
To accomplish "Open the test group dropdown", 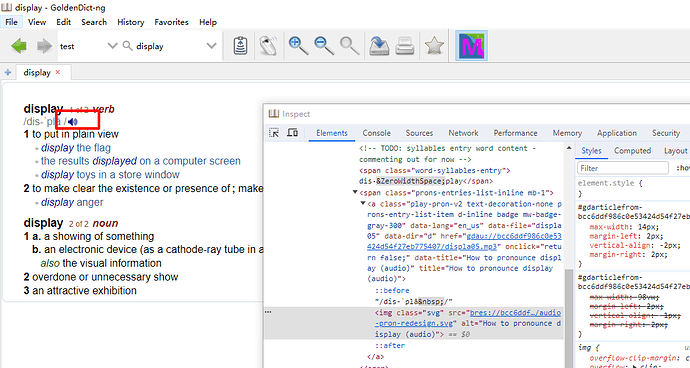I will pyautogui.click(x=112, y=46).
